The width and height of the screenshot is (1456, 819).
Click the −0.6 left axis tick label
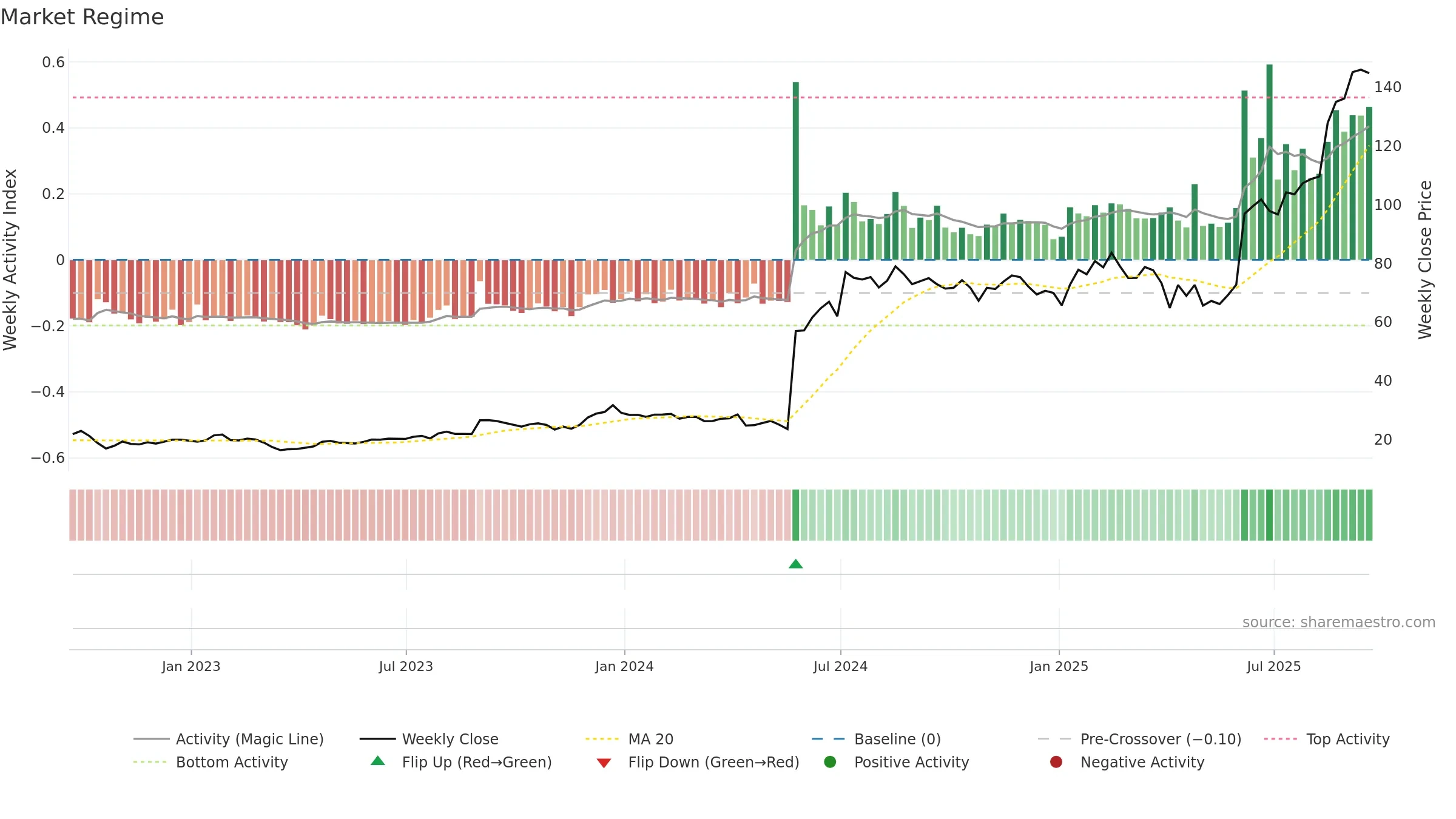48,458
